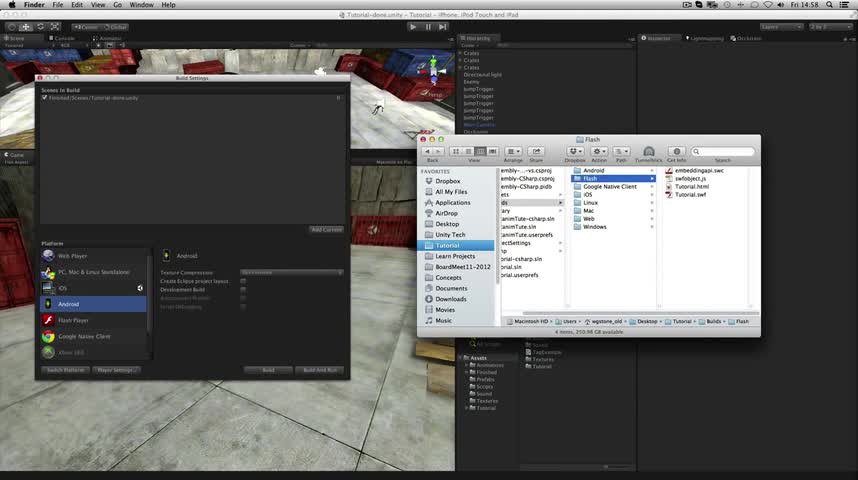Enable Create Eclipse project layout checkbox
Screen dimensions: 858x480
click(243, 281)
